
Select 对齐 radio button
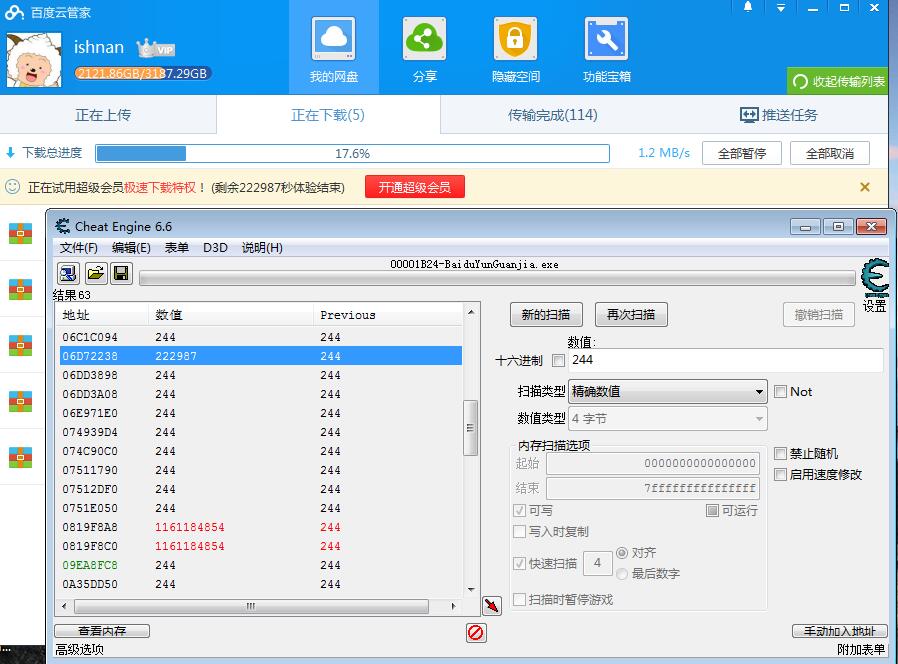tap(622, 553)
